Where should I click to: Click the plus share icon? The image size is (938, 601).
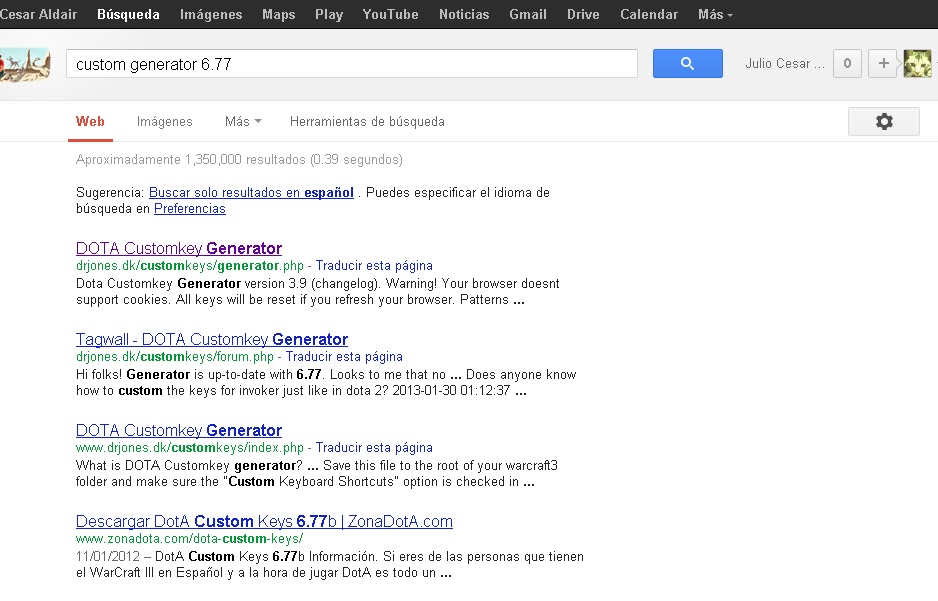click(883, 63)
